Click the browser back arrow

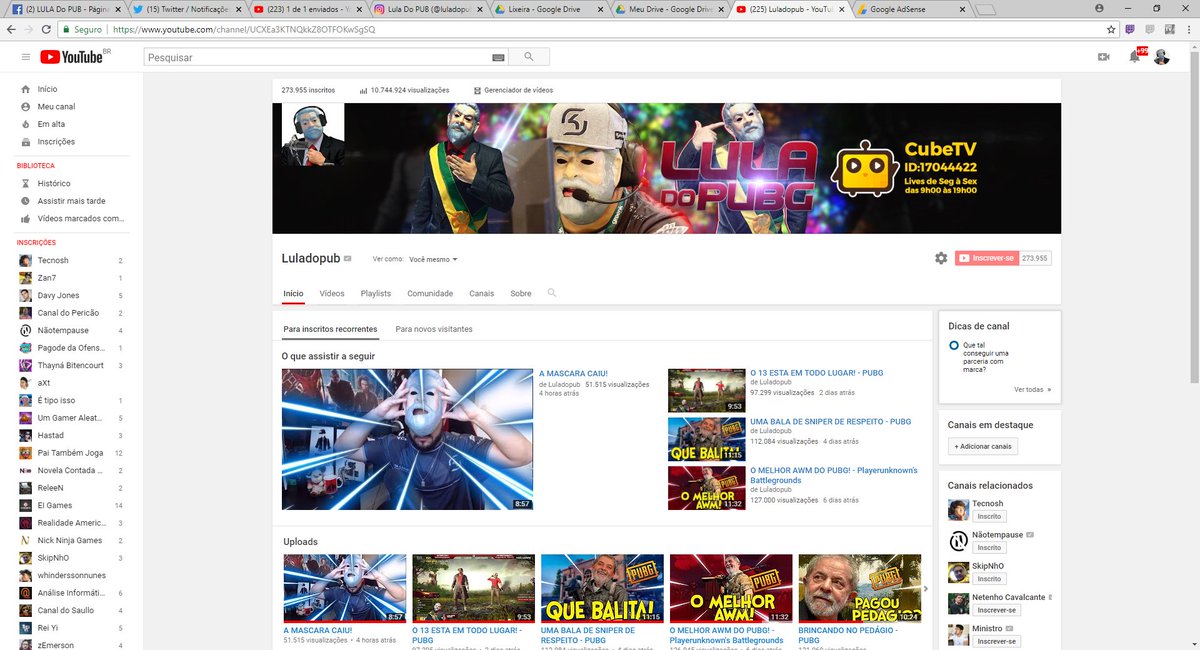click(13, 30)
